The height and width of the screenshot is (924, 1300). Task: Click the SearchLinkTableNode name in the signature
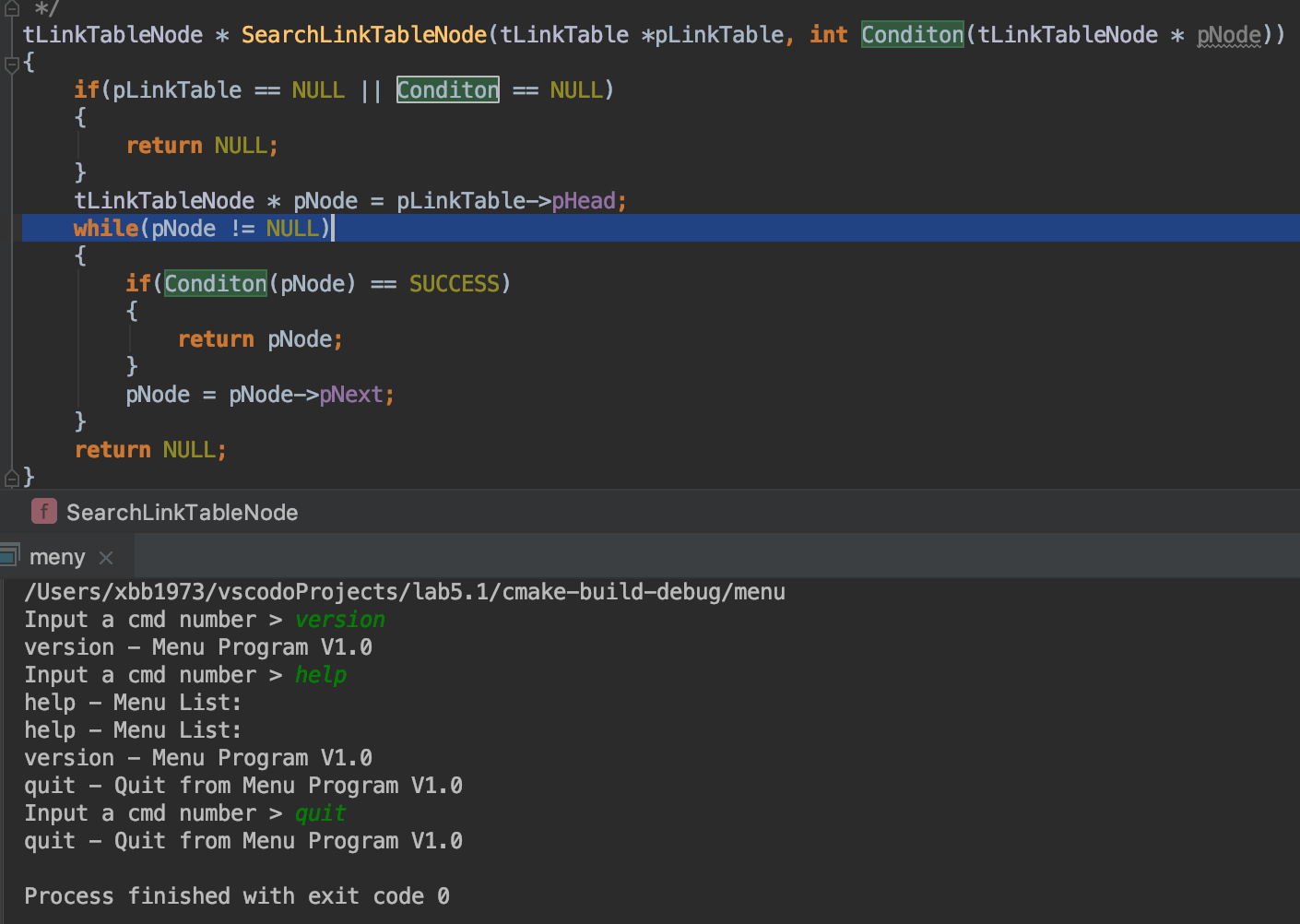[363, 35]
